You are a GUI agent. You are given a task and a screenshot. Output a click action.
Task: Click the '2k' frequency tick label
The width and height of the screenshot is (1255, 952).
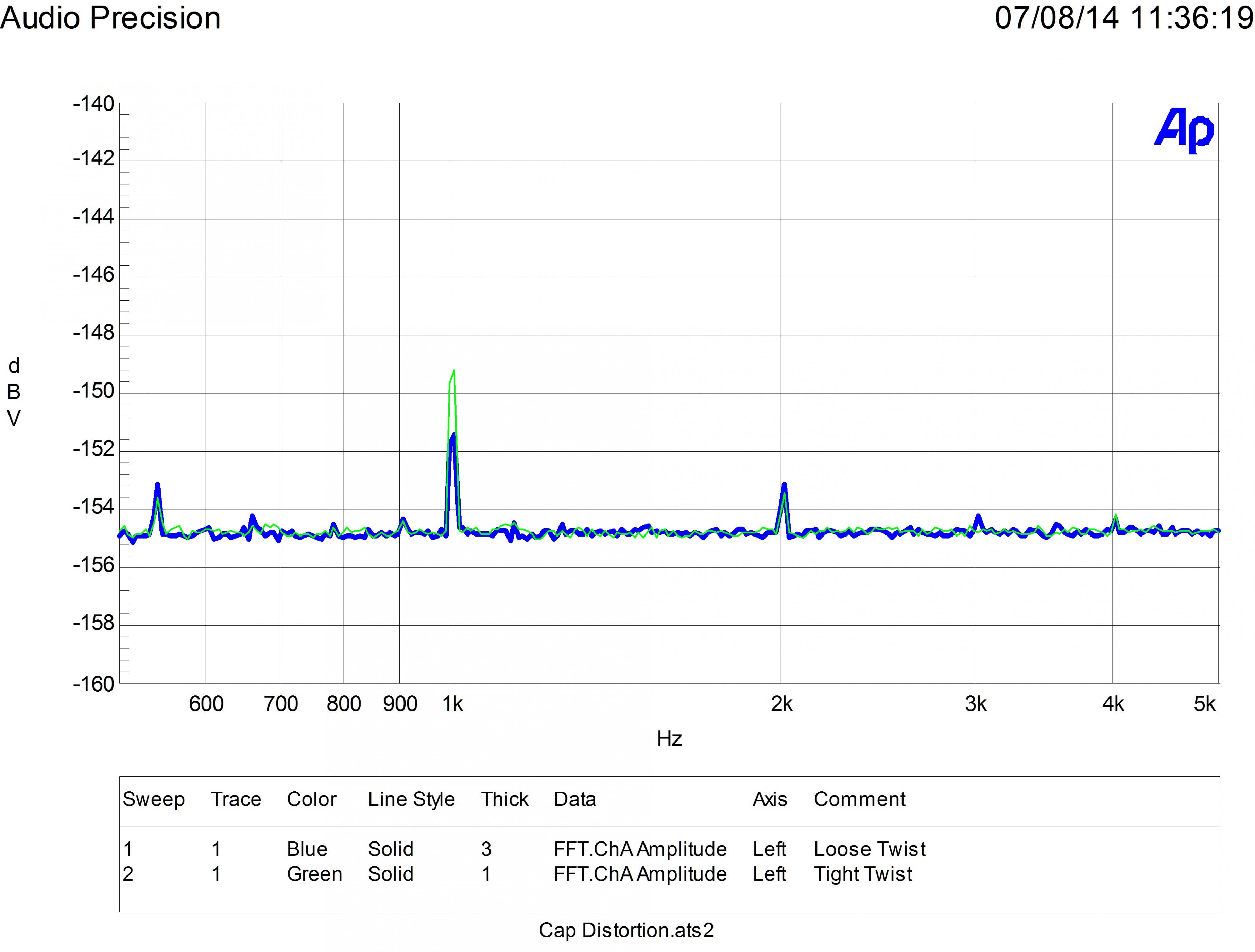[782, 704]
